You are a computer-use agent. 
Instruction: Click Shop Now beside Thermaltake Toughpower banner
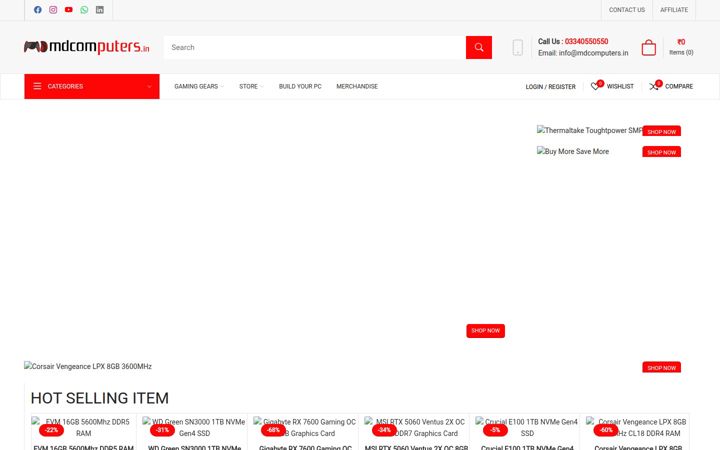coord(661,131)
